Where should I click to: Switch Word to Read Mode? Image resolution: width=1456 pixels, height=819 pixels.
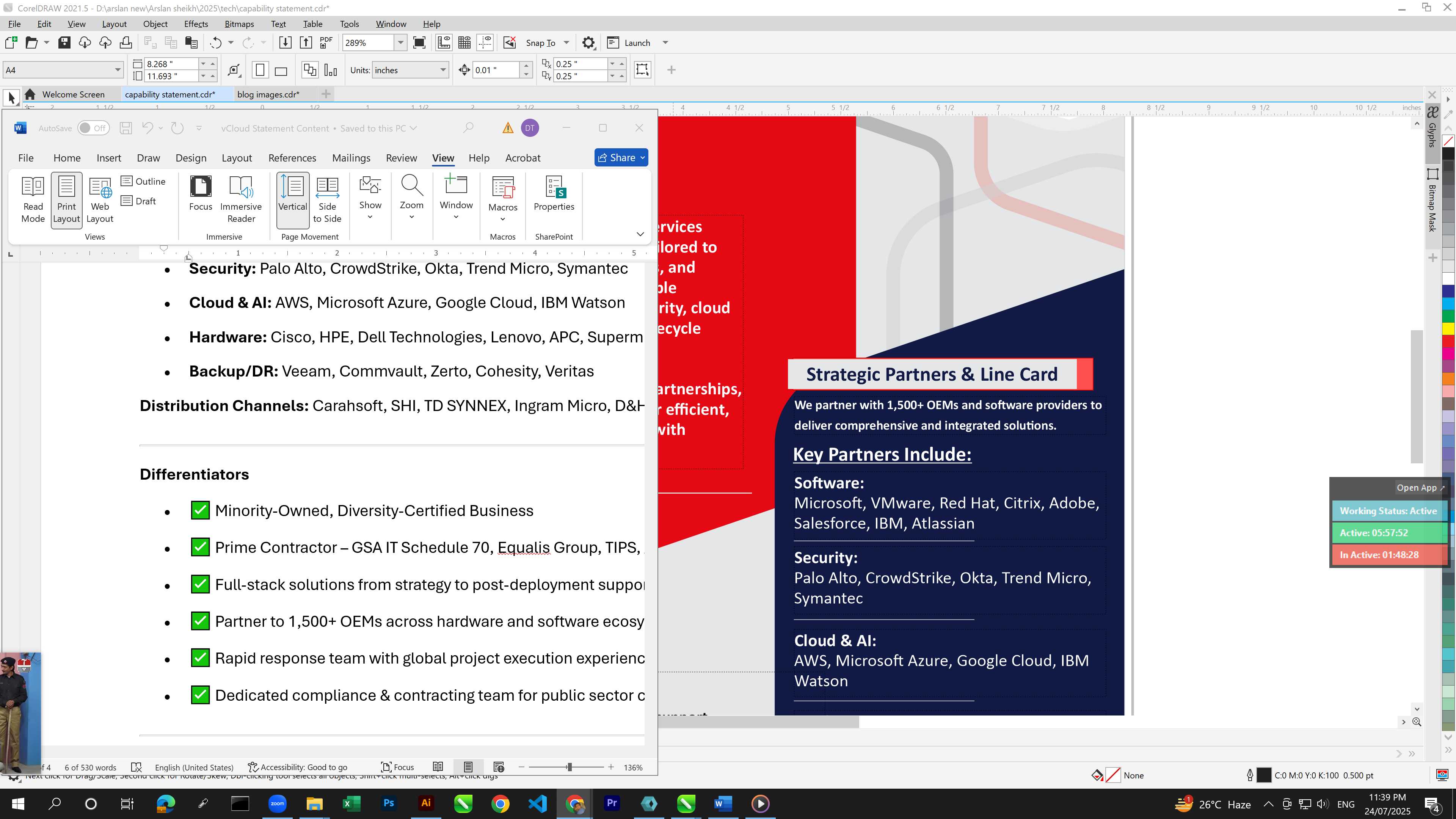click(x=33, y=200)
